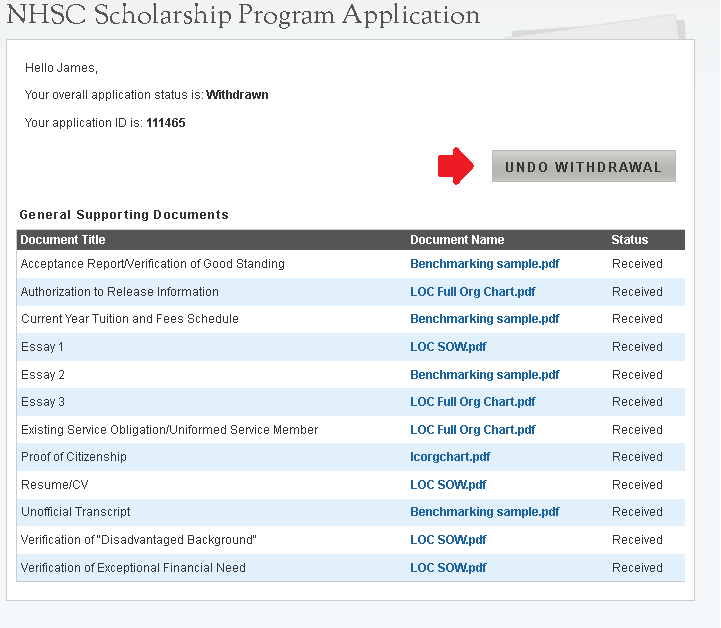Viewport: 721px width, 628px height.
Task: Click the Document Title column header
Action: (63, 240)
